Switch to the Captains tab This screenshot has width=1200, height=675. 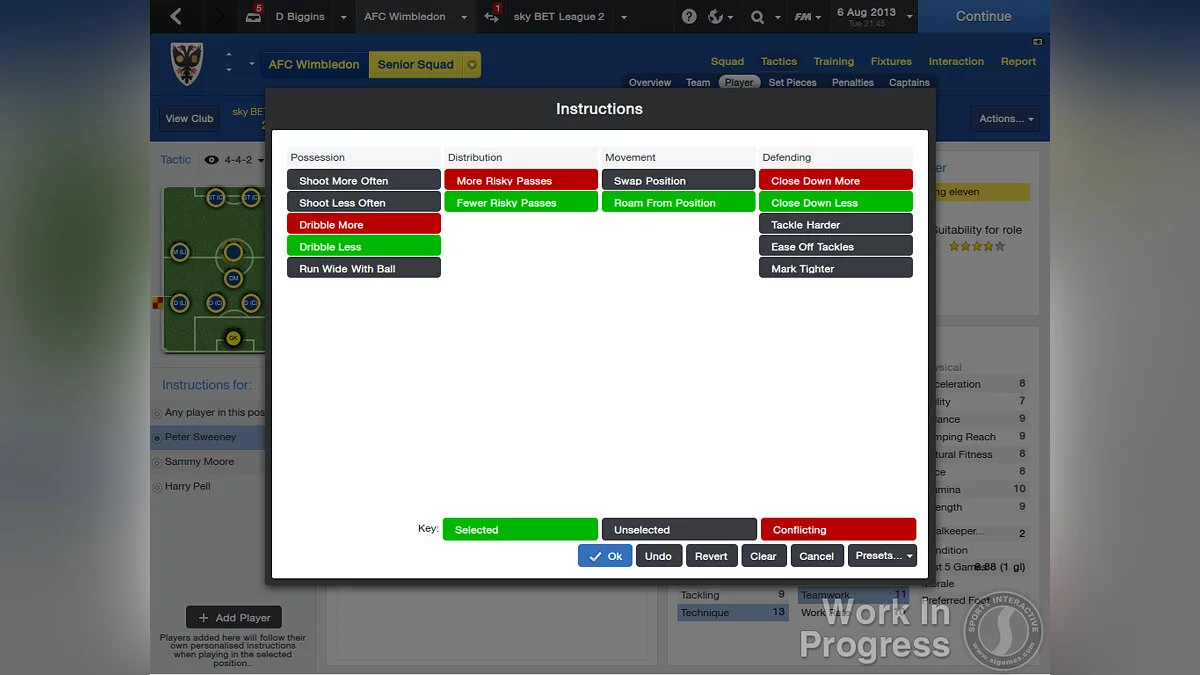tap(909, 83)
